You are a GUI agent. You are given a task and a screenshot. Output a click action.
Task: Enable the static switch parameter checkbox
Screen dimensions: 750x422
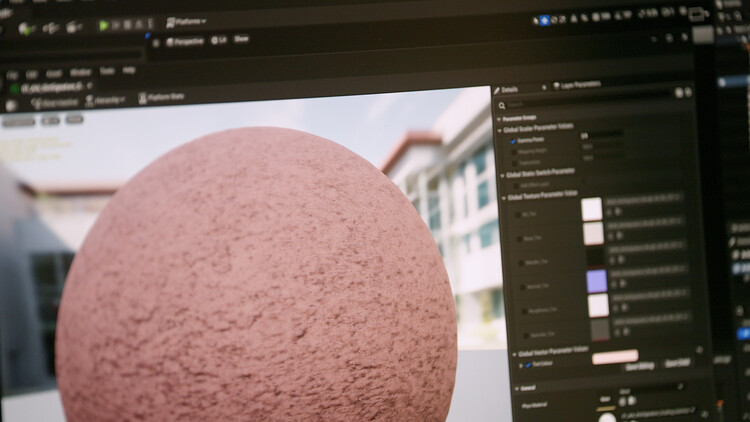516,186
